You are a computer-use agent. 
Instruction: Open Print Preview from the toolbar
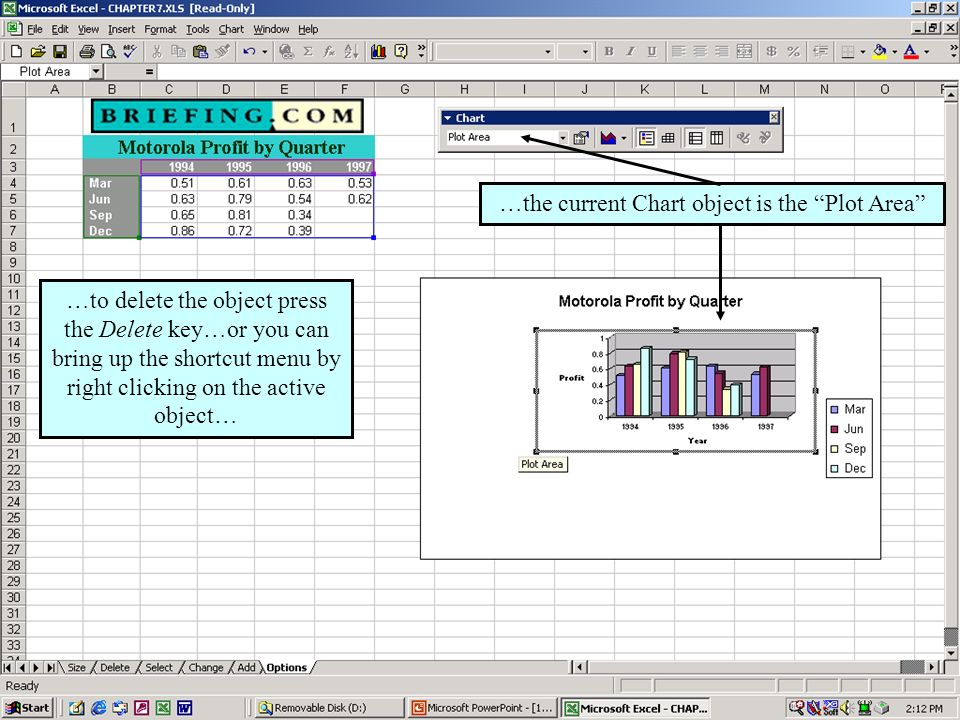108,51
